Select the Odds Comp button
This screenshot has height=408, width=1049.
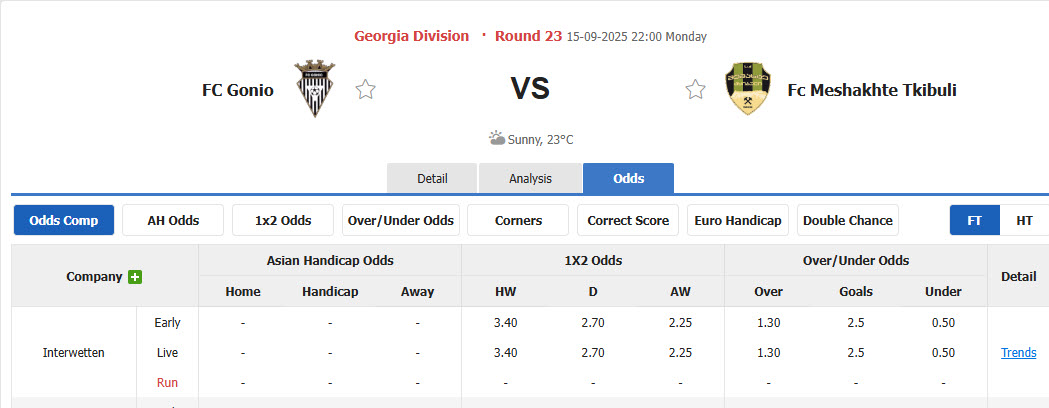point(64,220)
